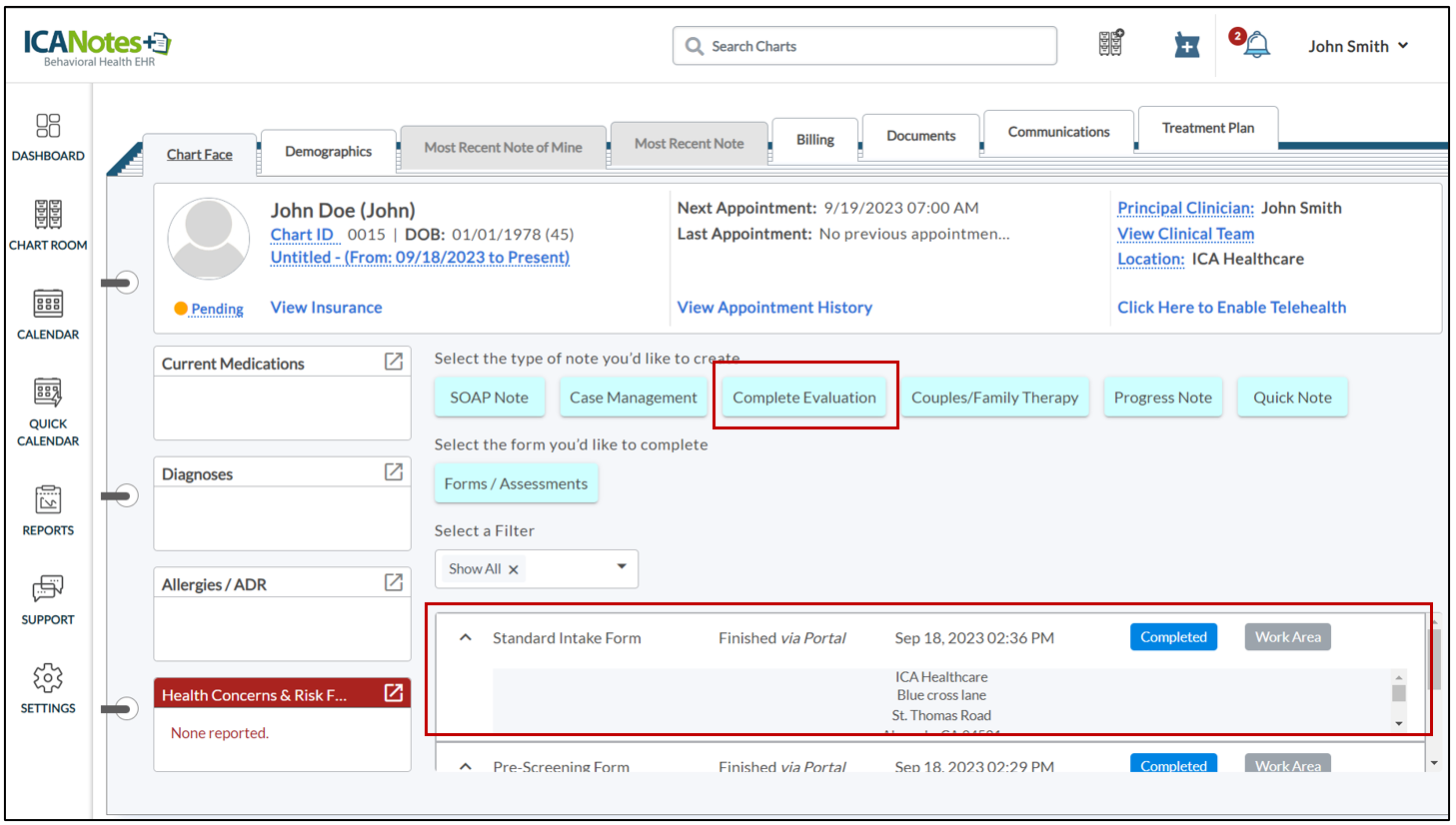Viewport: 1456px width, 825px height.
Task: Click the patient avatar photo
Action: coord(209,238)
